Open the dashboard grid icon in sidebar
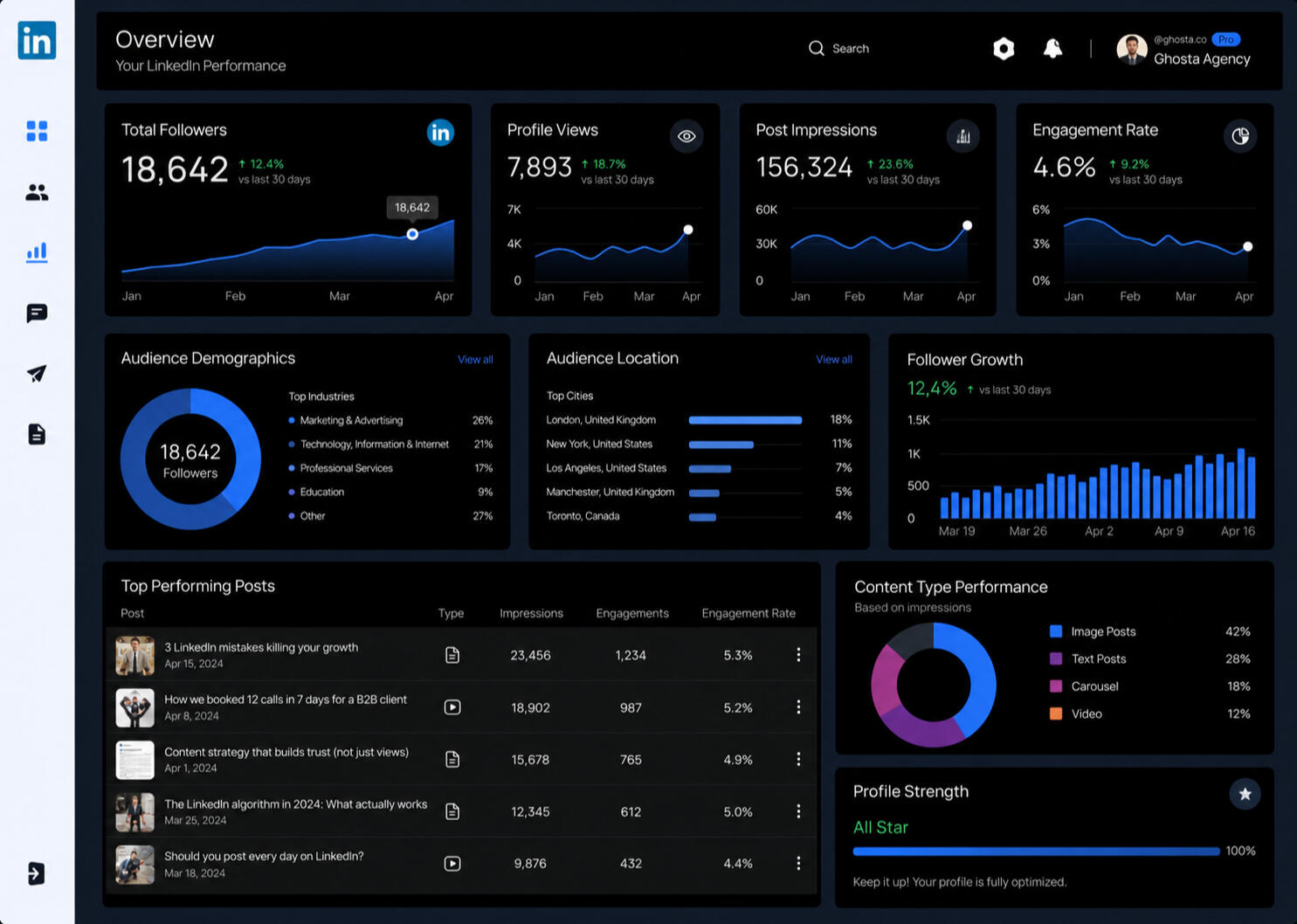The height and width of the screenshot is (924, 1297). point(37,131)
